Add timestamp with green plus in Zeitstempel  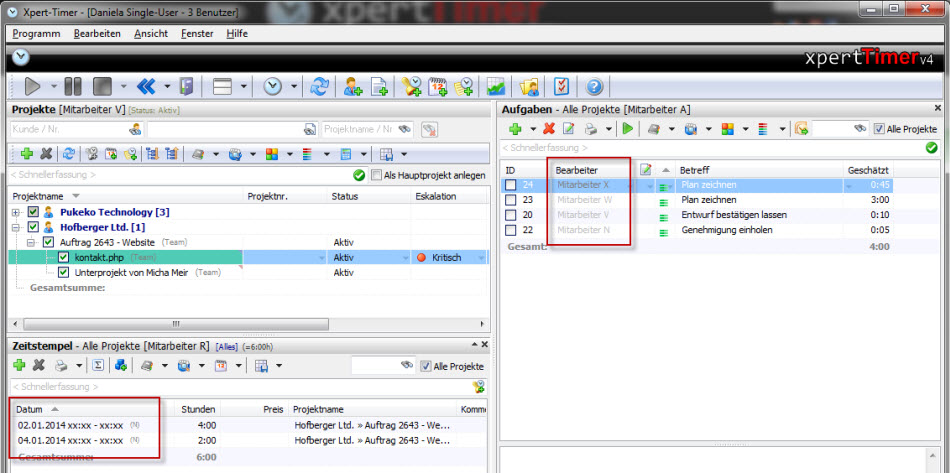[x=19, y=365]
